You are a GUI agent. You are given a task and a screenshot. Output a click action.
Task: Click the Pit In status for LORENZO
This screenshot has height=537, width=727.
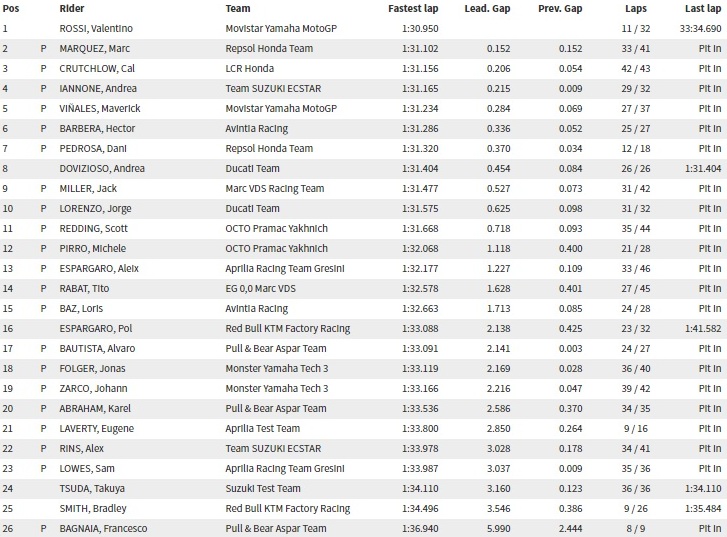[710, 208]
